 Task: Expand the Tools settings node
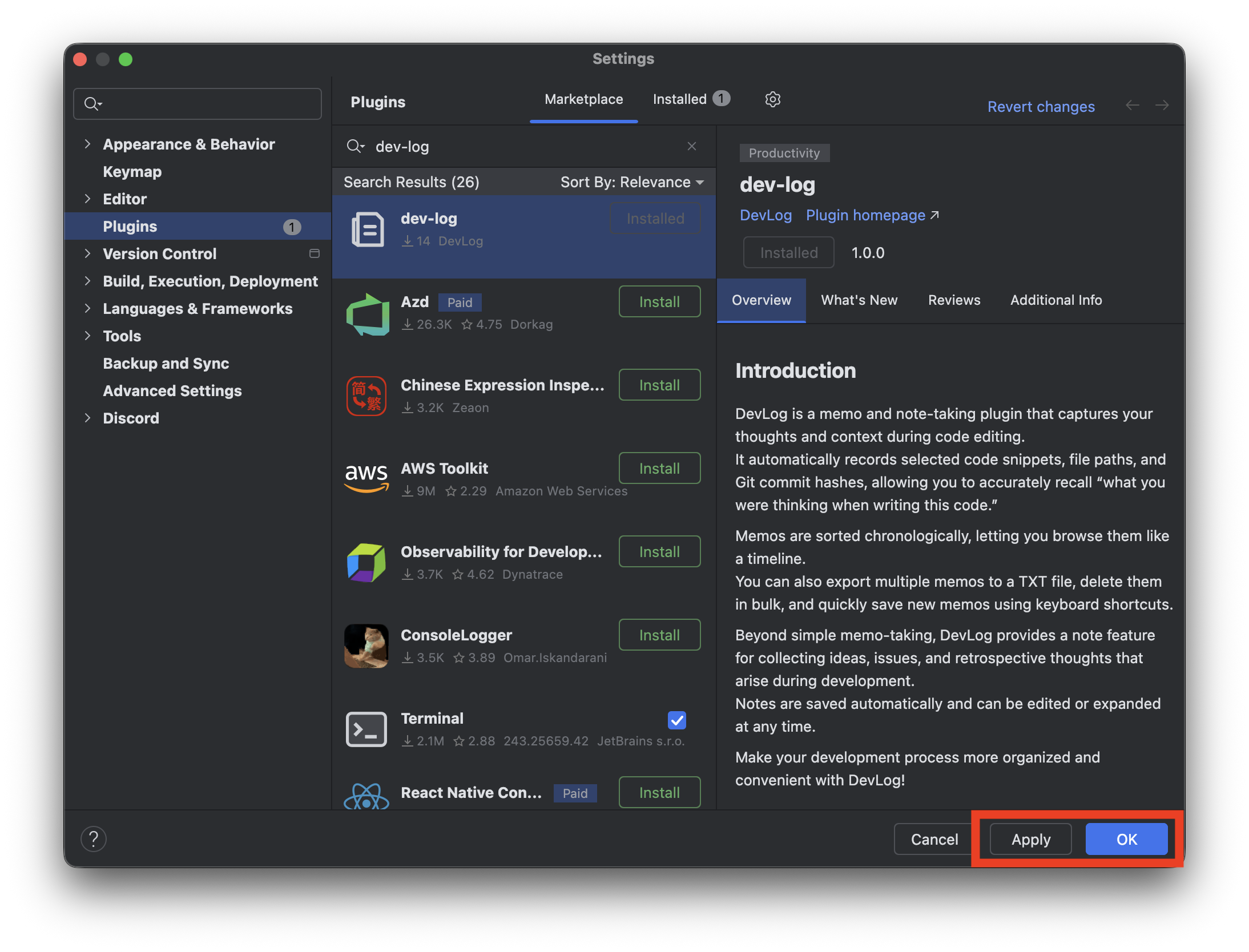click(87, 336)
